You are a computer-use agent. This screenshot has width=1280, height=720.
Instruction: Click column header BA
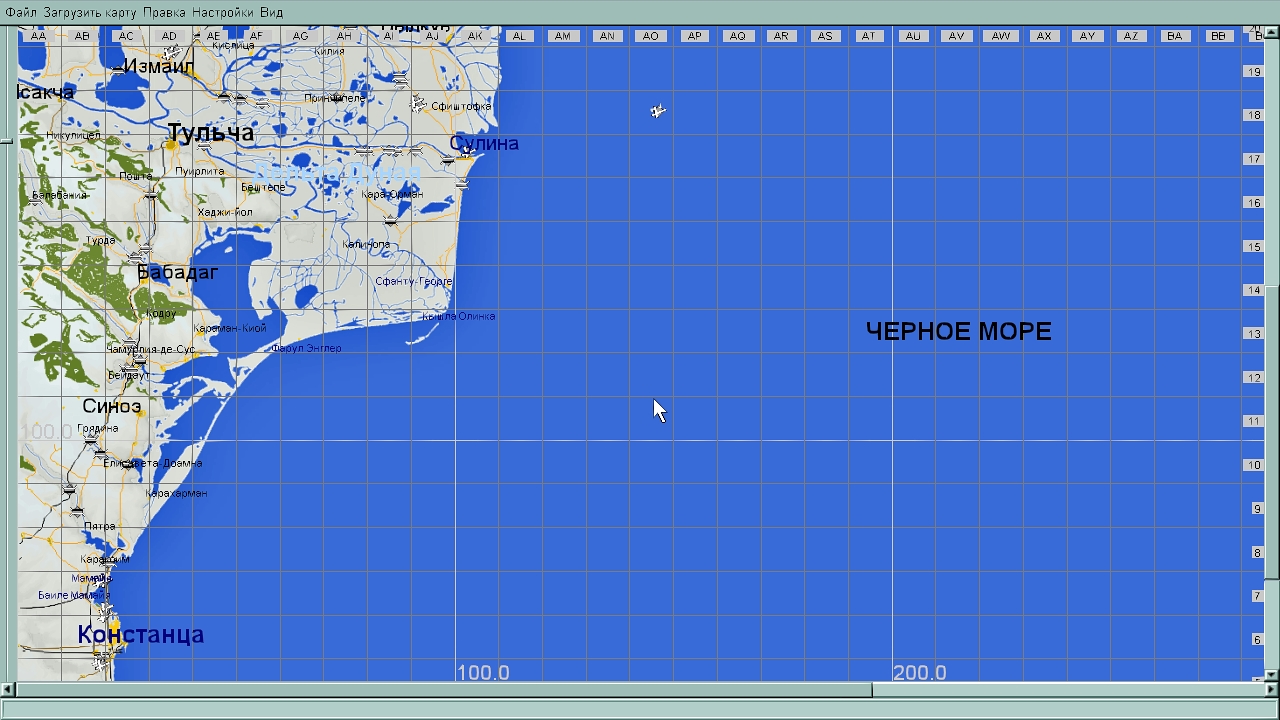click(1175, 36)
